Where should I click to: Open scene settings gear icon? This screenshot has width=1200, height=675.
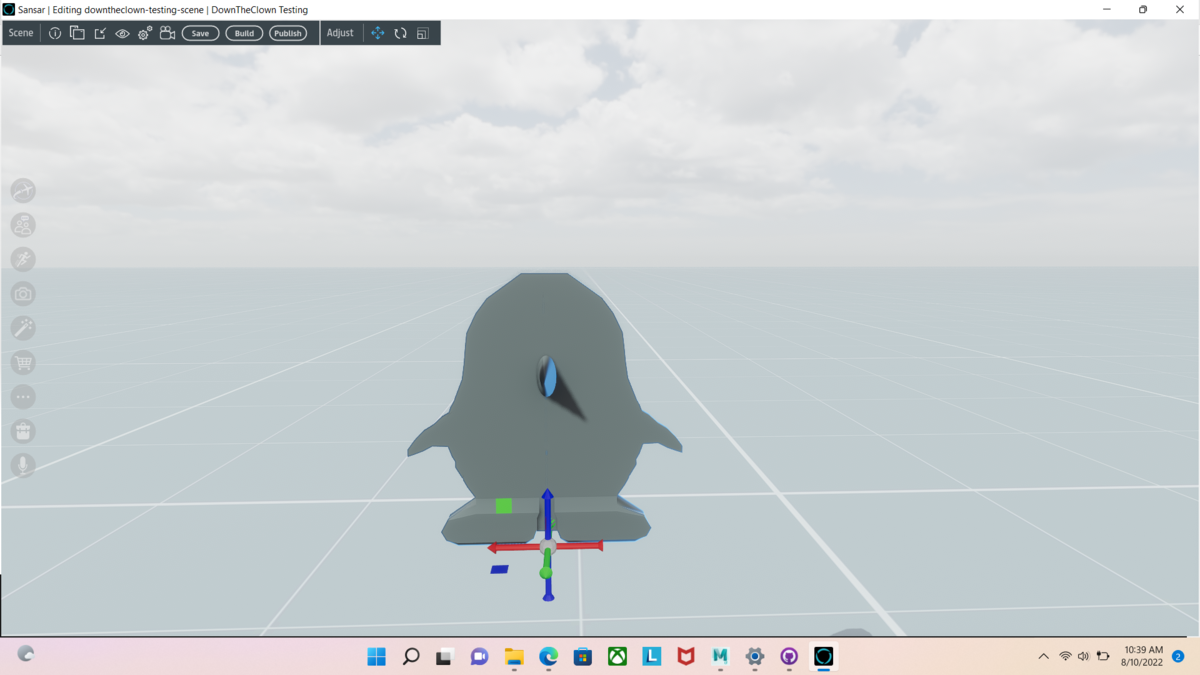[x=145, y=33]
